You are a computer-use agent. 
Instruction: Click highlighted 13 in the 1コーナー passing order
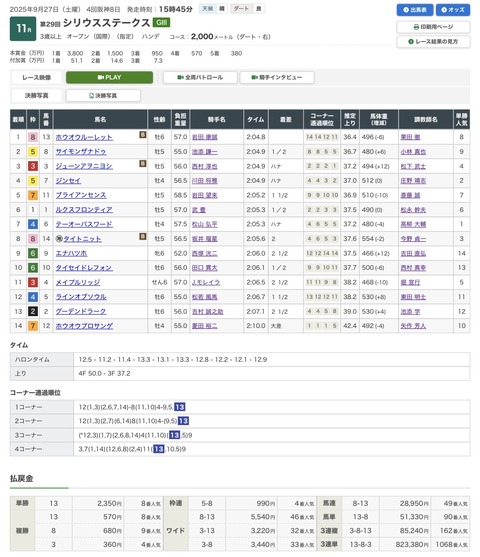click(180, 407)
